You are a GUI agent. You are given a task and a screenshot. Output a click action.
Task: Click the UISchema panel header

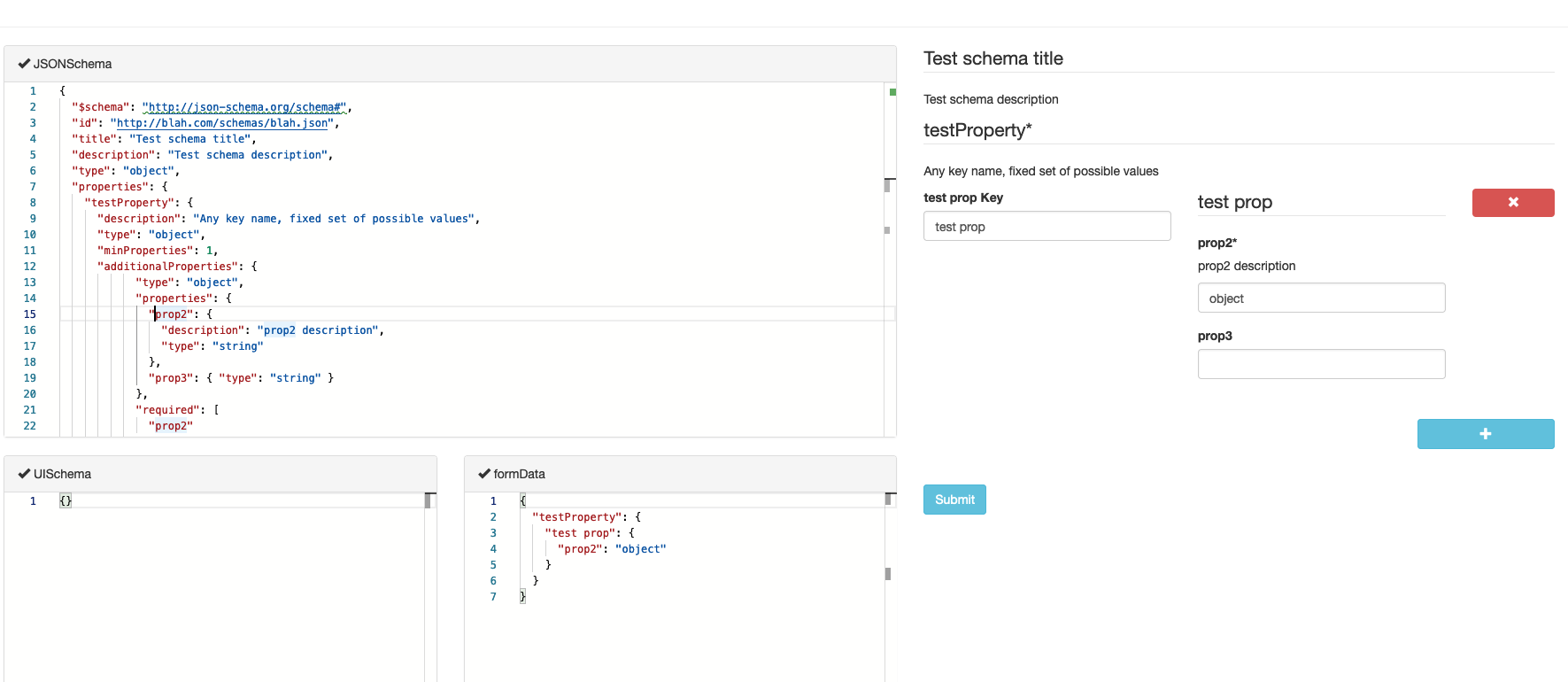(220, 474)
